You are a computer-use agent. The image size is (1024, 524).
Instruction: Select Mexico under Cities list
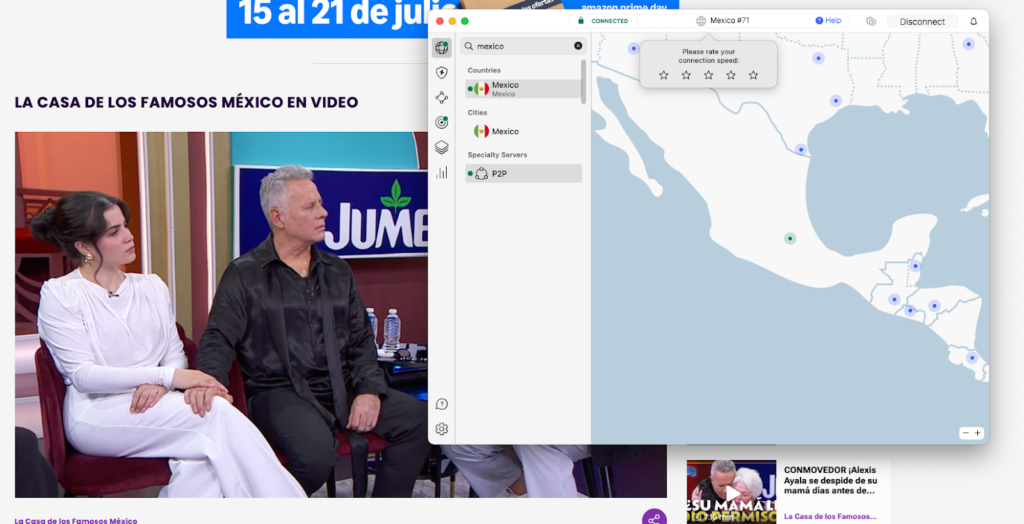(523, 131)
